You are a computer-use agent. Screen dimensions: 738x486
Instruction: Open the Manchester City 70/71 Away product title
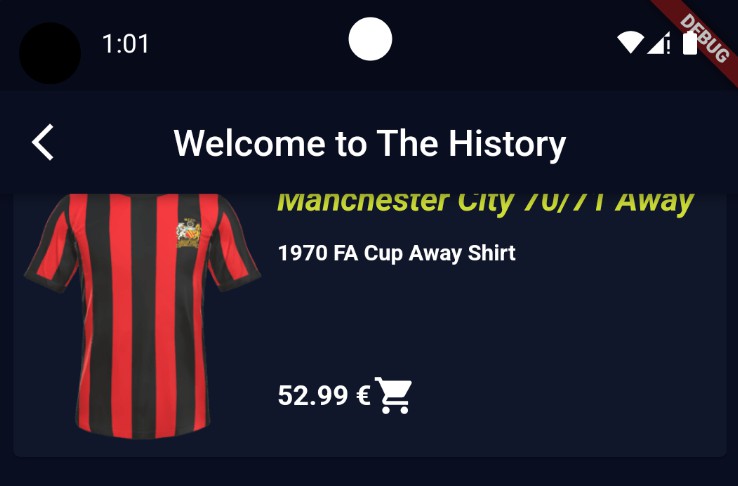coord(486,202)
